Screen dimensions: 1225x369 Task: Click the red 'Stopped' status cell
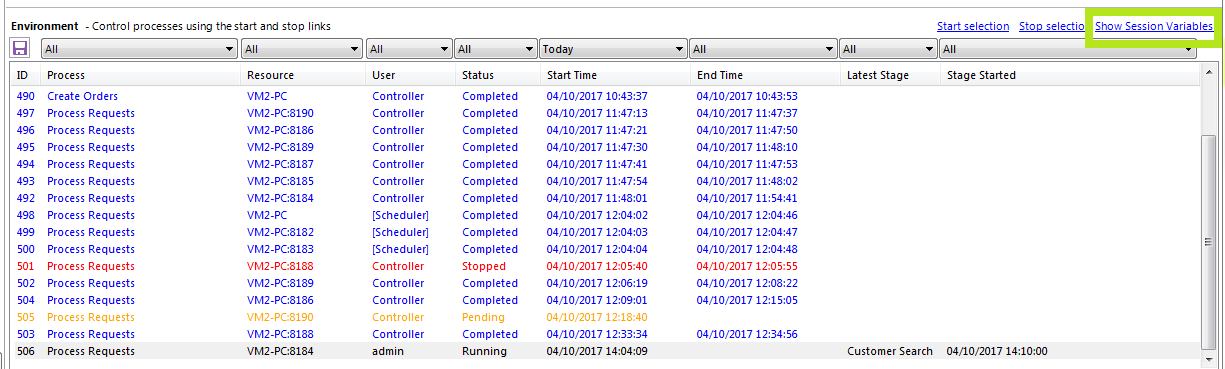484,266
